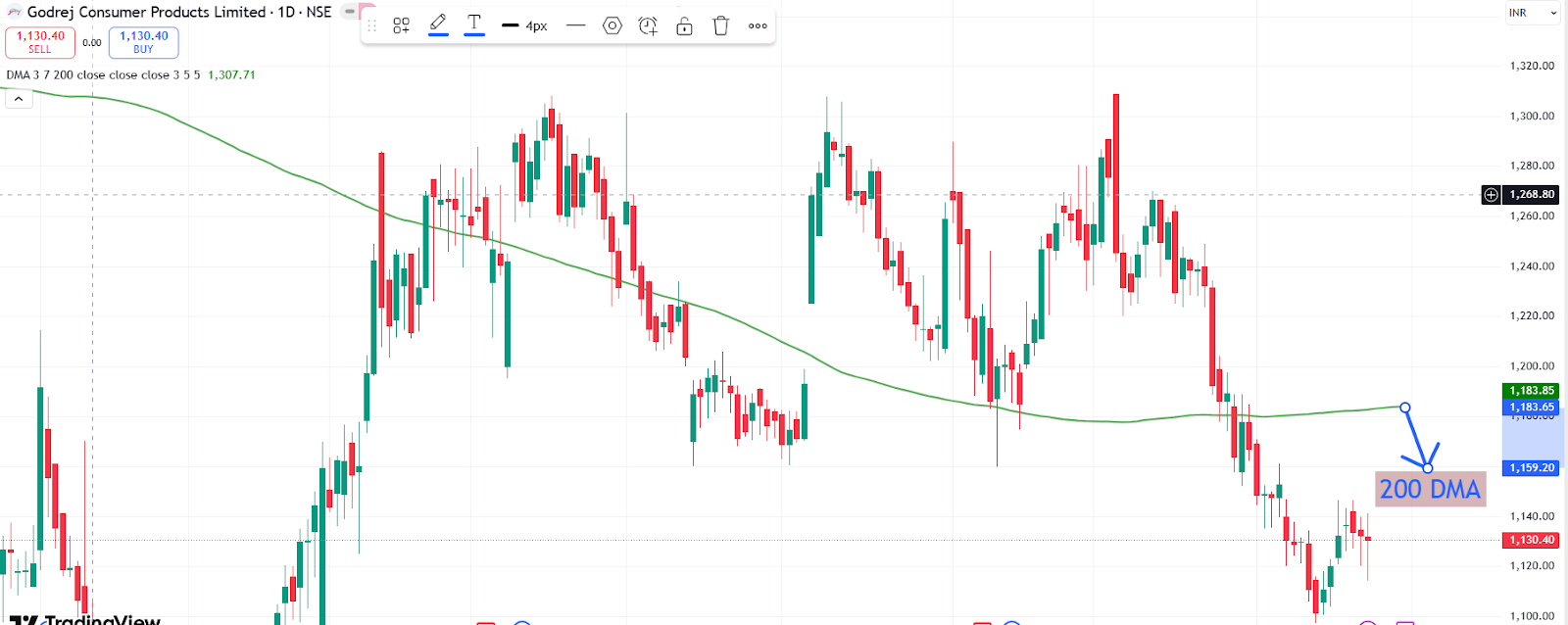Click the crosshair plus button on price axis
Image resolution: width=1568 pixels, height=625 pixels.
pos(1491,195)
